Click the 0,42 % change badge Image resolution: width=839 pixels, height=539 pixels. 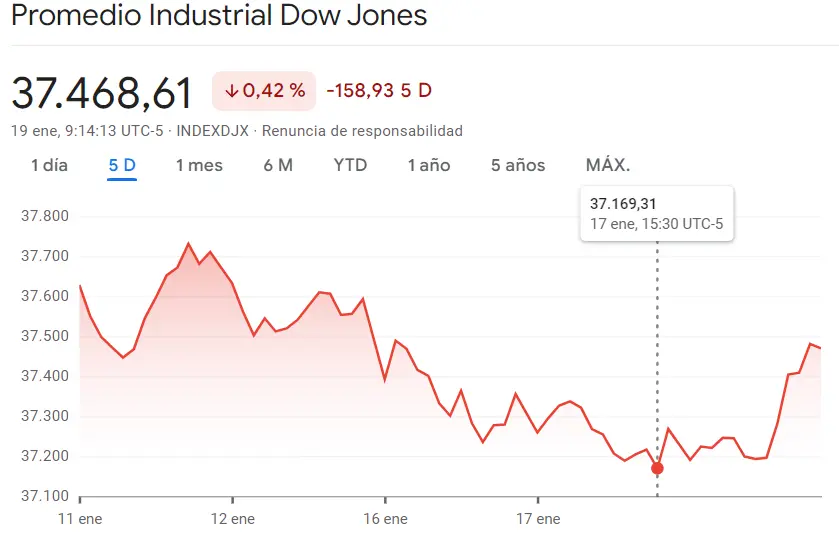click(263, 91)
